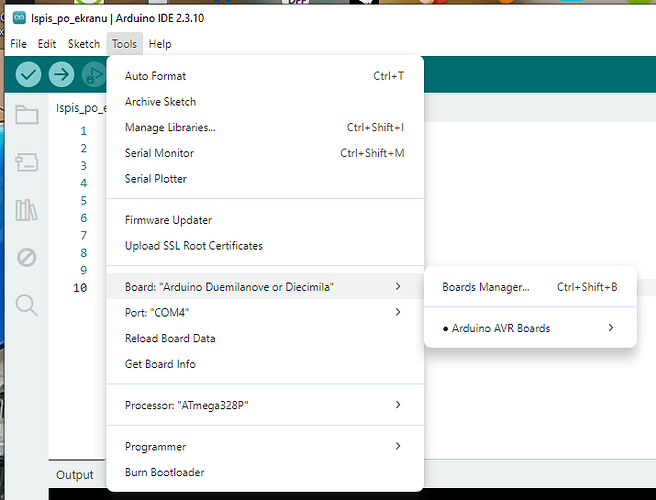
Task: Select the Ispis_po_ekranu sketch tab
Action: point(80,108)
